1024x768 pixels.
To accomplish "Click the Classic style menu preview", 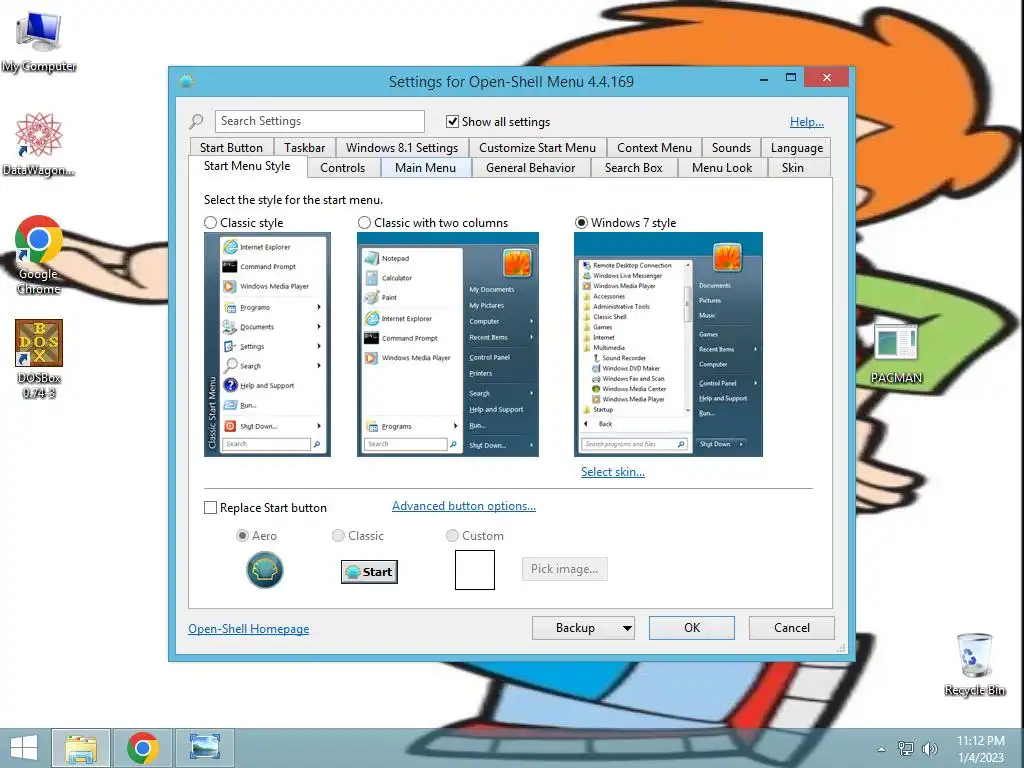I will 267,344.
